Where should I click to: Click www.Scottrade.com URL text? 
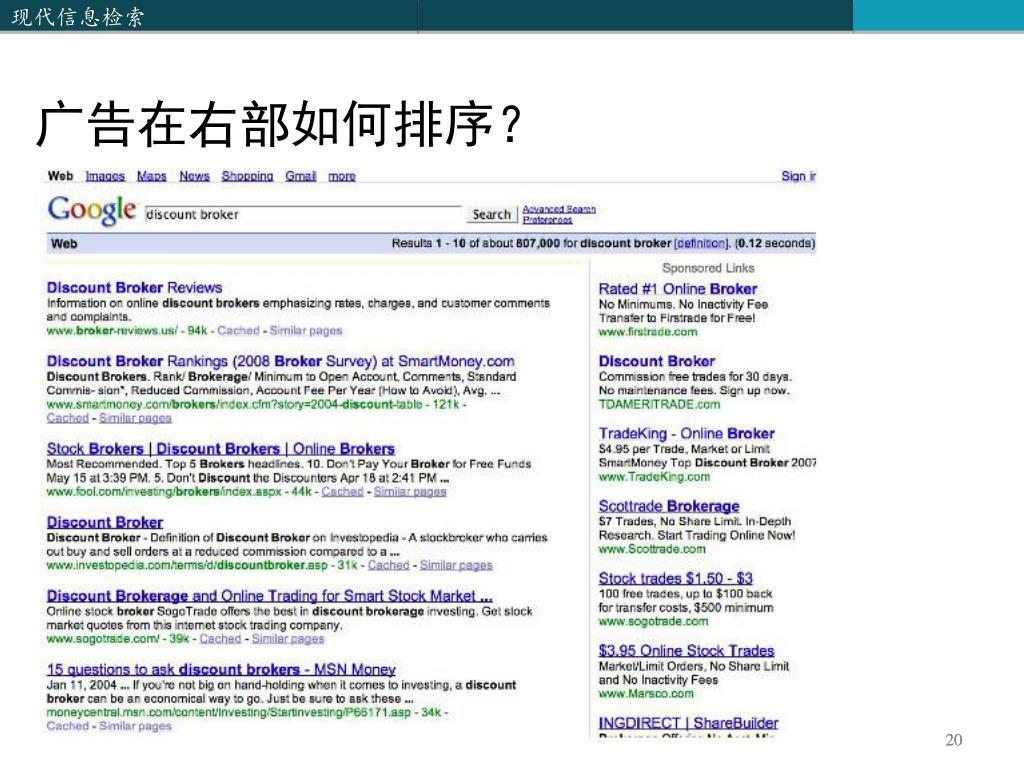pos(652,549)
